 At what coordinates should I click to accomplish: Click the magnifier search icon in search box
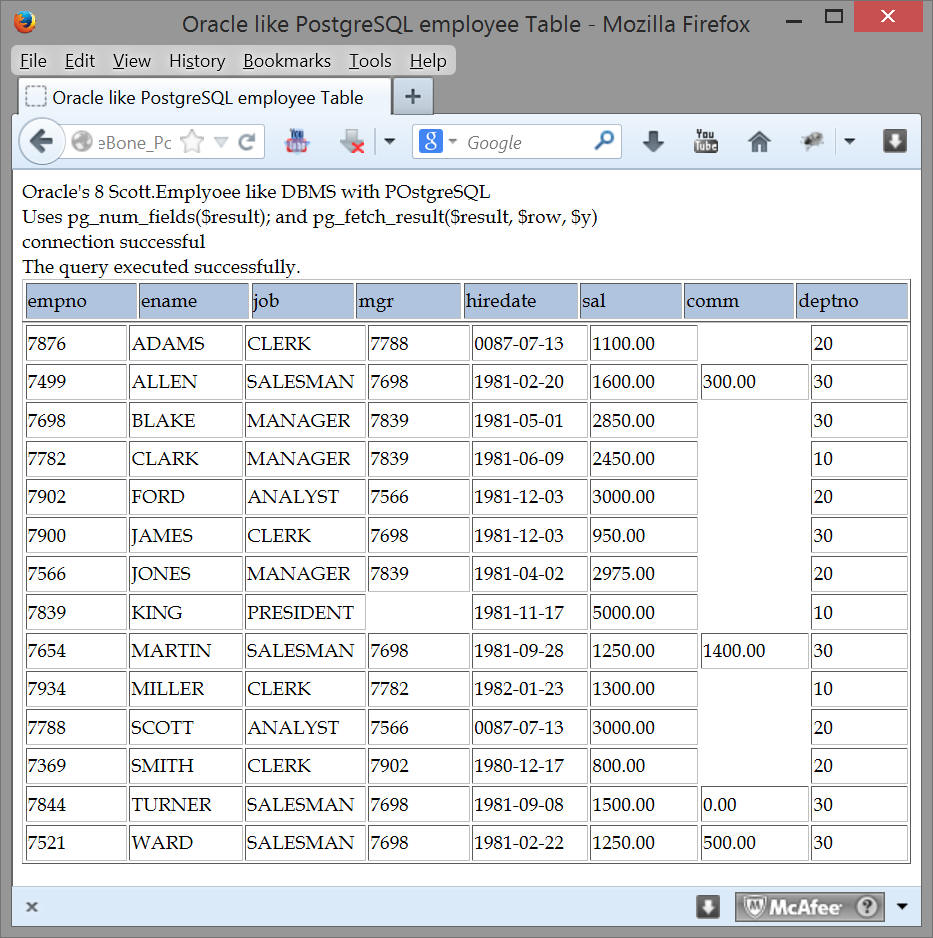(x=604, y=141)
